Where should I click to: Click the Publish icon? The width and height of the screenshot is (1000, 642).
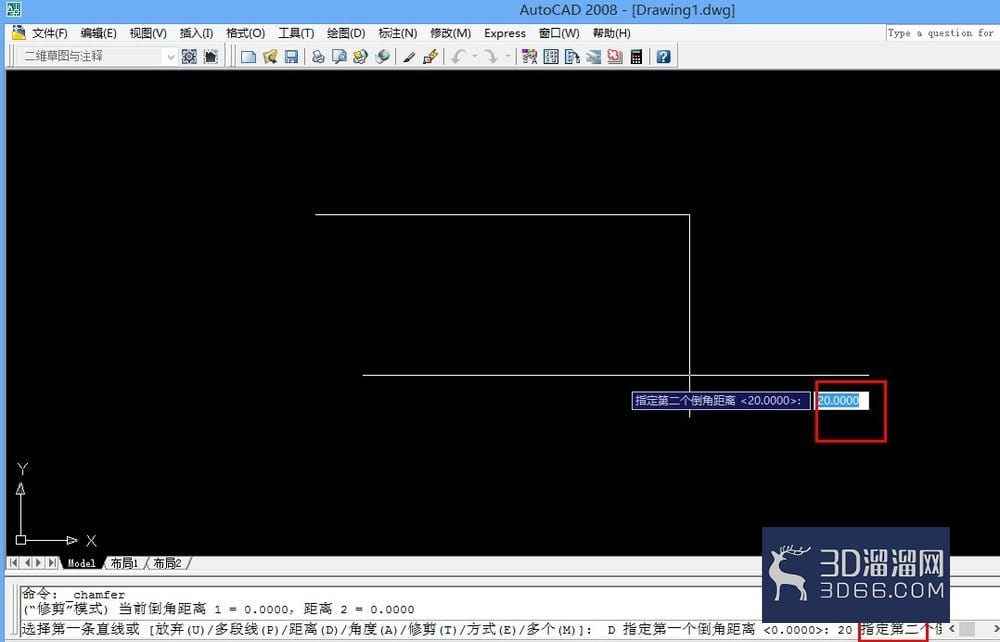tap(360, 57)
